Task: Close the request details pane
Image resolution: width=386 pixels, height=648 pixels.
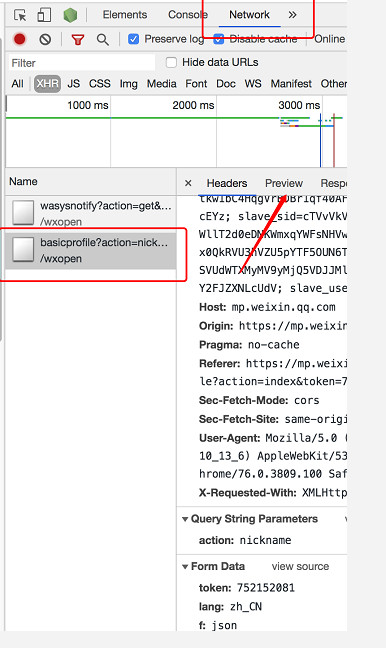Action: point(188,183)
